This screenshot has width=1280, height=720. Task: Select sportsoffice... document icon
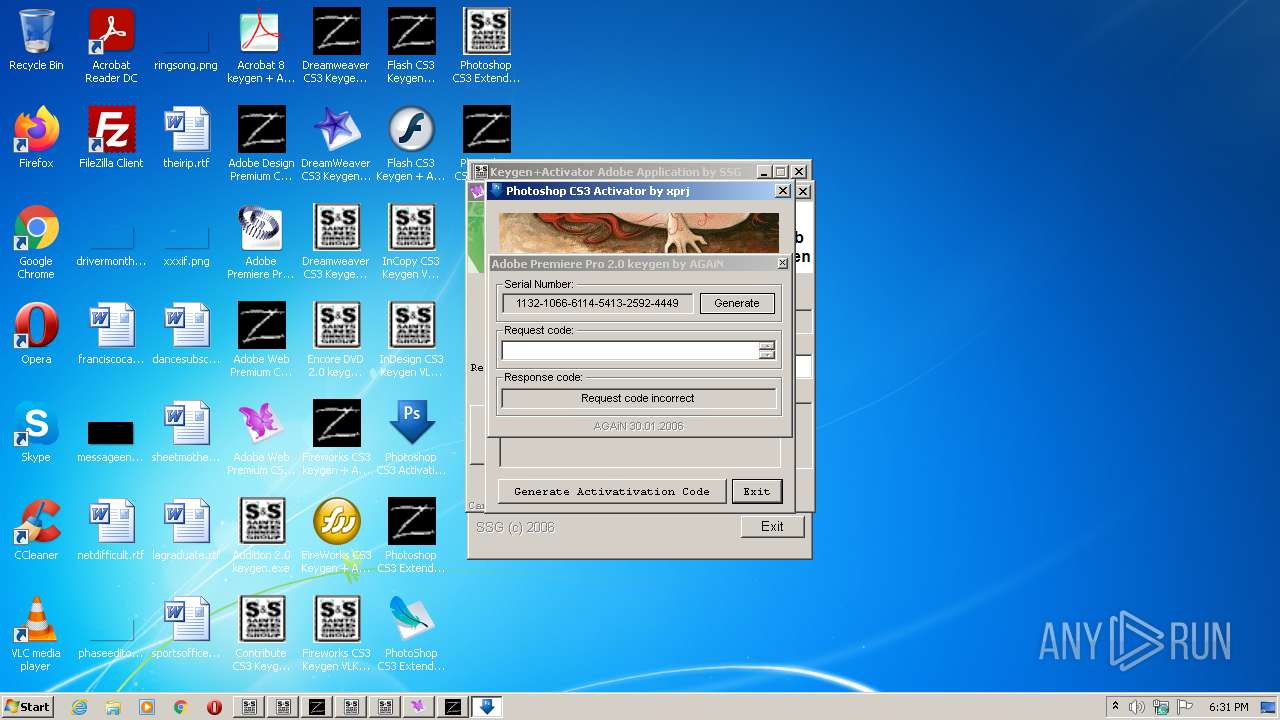[186, 628]
